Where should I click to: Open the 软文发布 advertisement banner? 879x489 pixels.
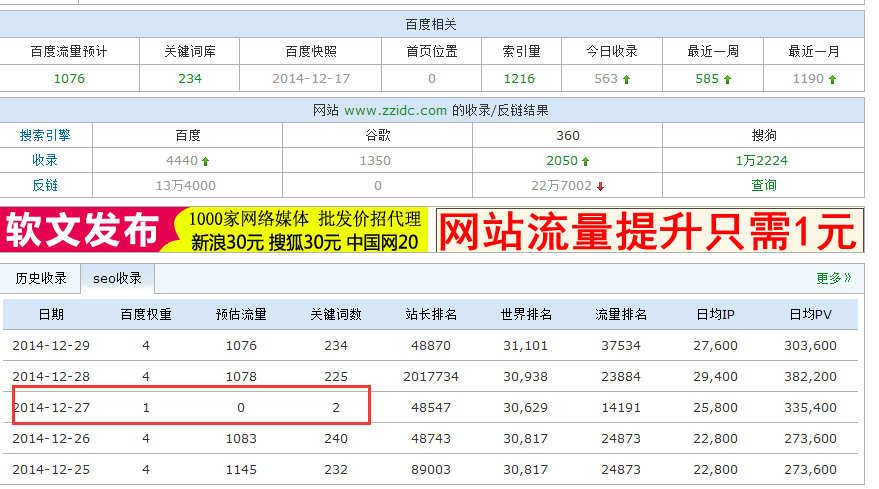point(215,231)
